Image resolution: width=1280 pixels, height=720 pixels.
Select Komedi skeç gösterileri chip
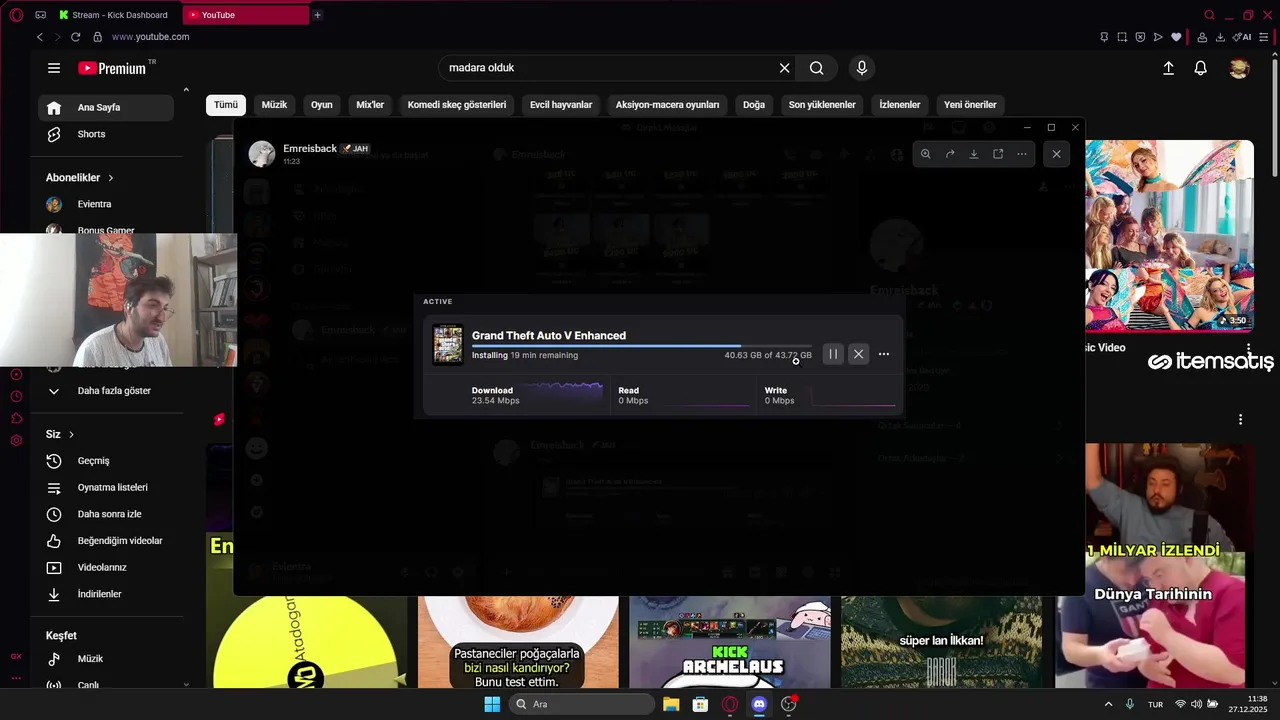tap(457, 104)
